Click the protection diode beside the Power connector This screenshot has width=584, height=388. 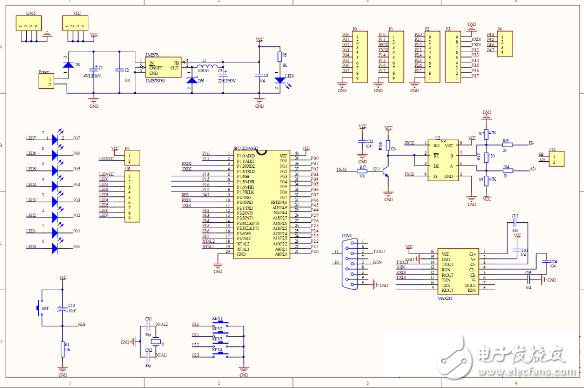tap(68, 65)
